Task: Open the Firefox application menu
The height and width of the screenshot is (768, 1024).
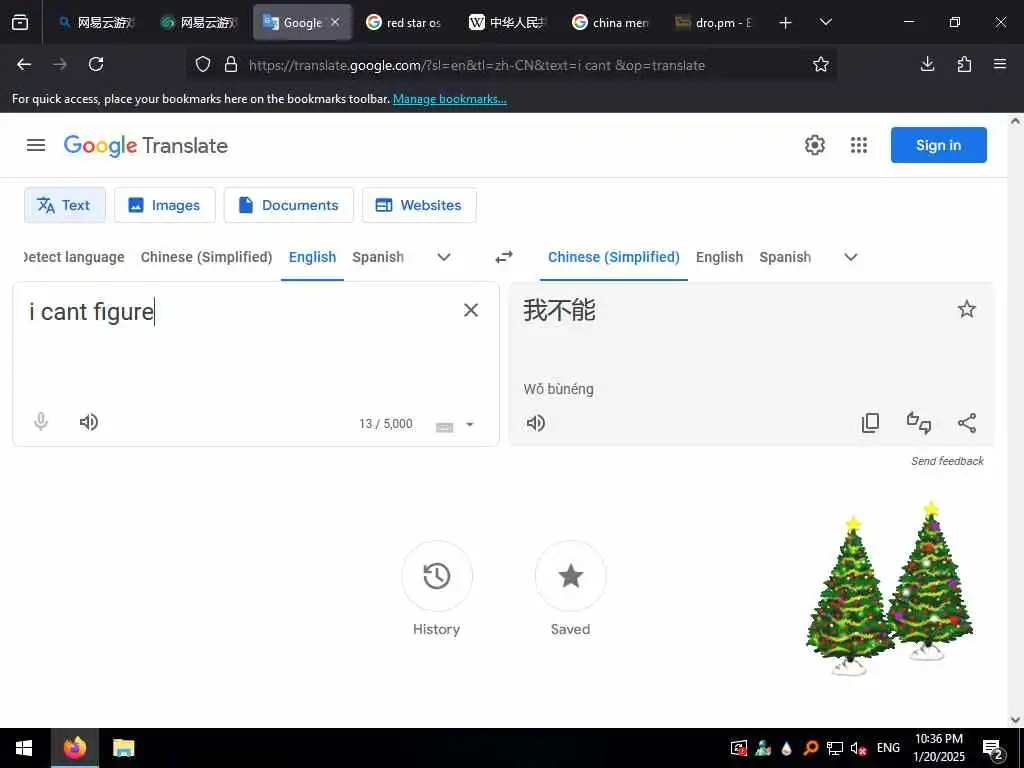Action: pyautogui.click(x=1000, y=64)
